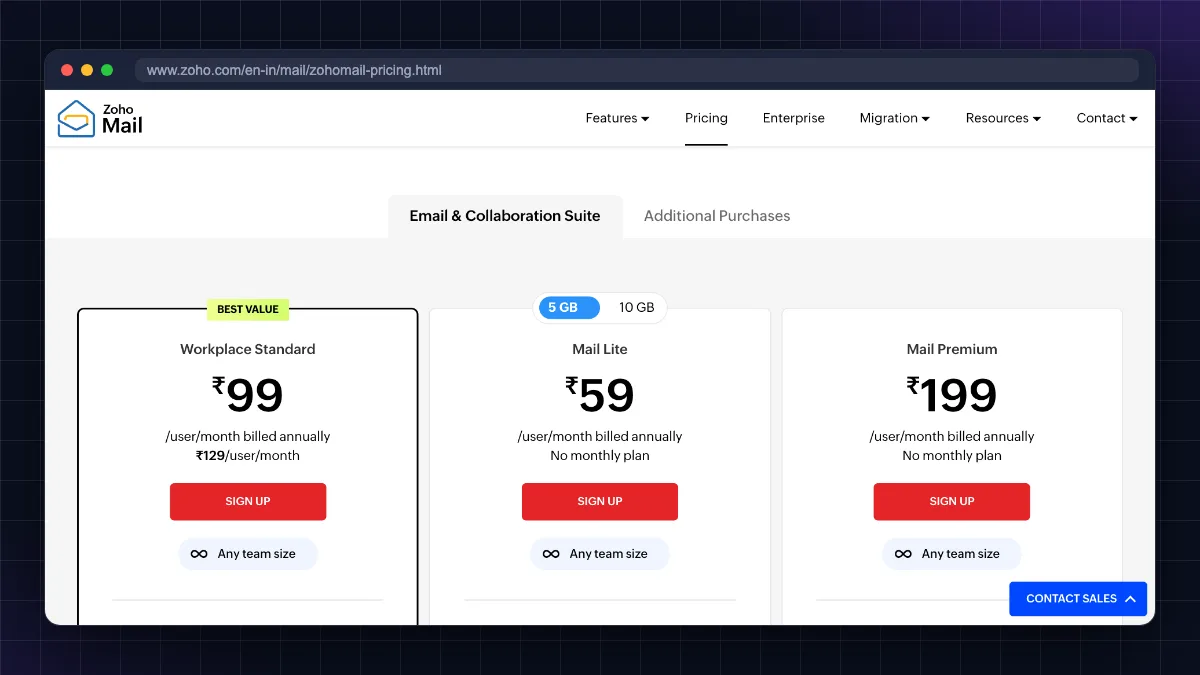Open the Features dropdown menu
Screen dimensions: 1200x675
(617, 118)
